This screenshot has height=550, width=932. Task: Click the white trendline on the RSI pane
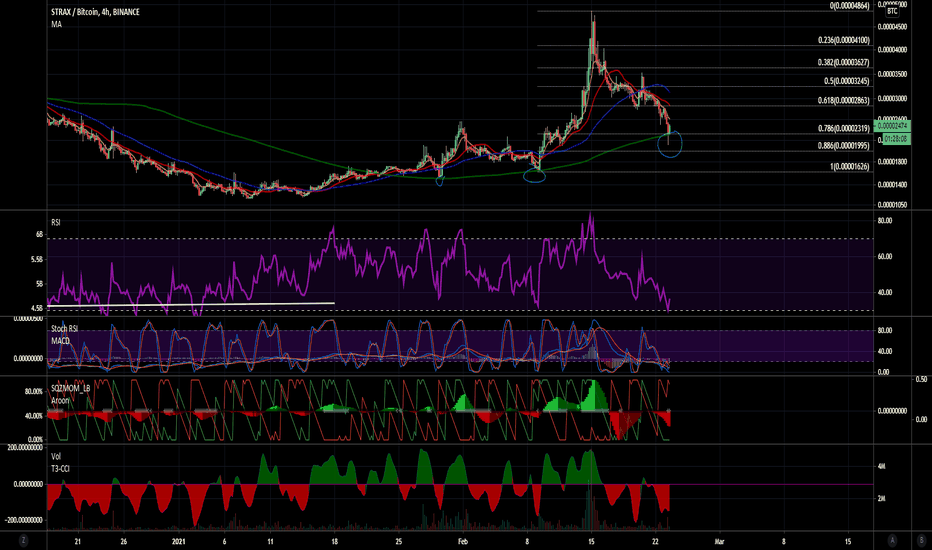[x=191, y=304]
